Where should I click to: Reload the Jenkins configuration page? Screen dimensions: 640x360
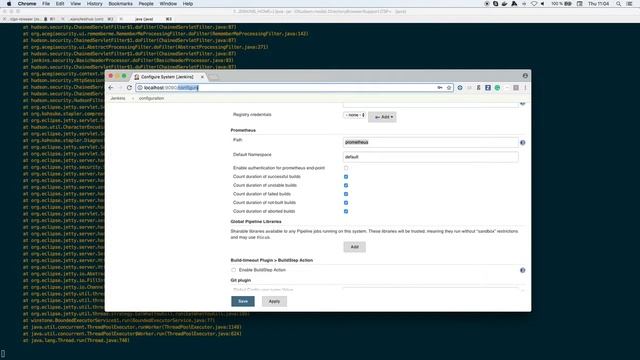point(129,88)
